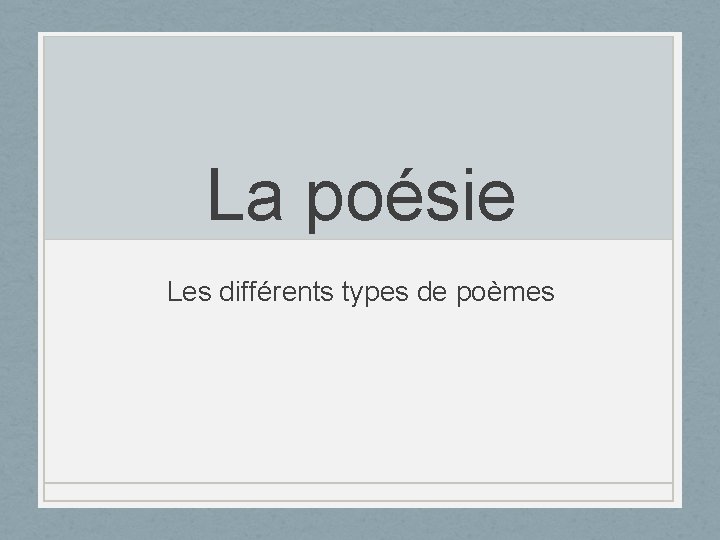Click the divider line between gray and white panels
Screen dimensions: 720x540
[x=360, y=239]
